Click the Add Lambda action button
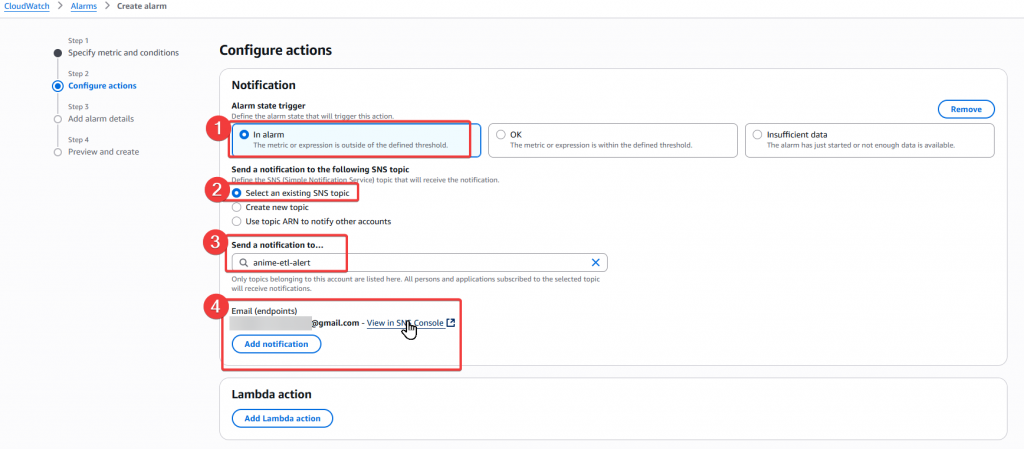1024x449 pixels. pyautogui.click(x=282, y=418)
